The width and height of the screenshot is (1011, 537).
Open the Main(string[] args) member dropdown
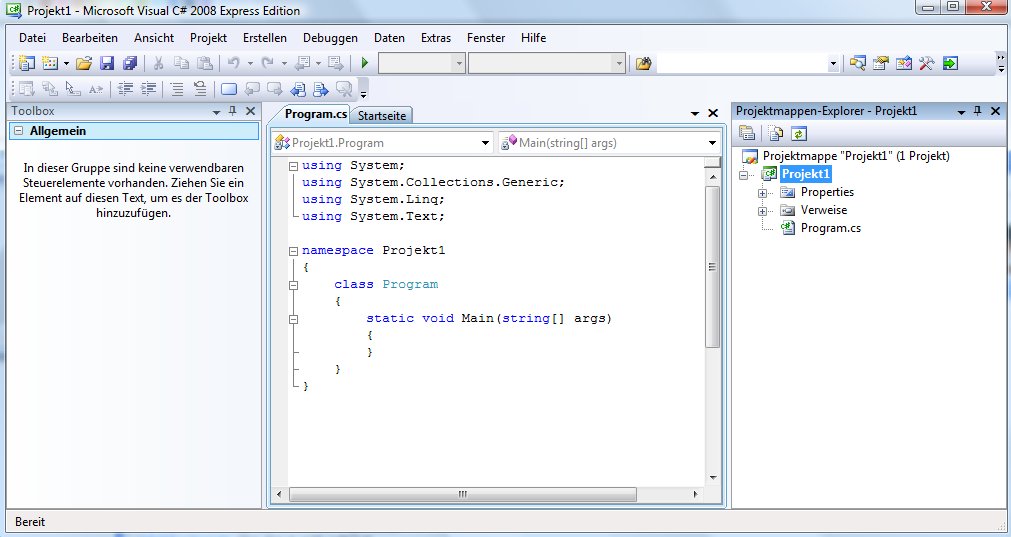point(712,143)
